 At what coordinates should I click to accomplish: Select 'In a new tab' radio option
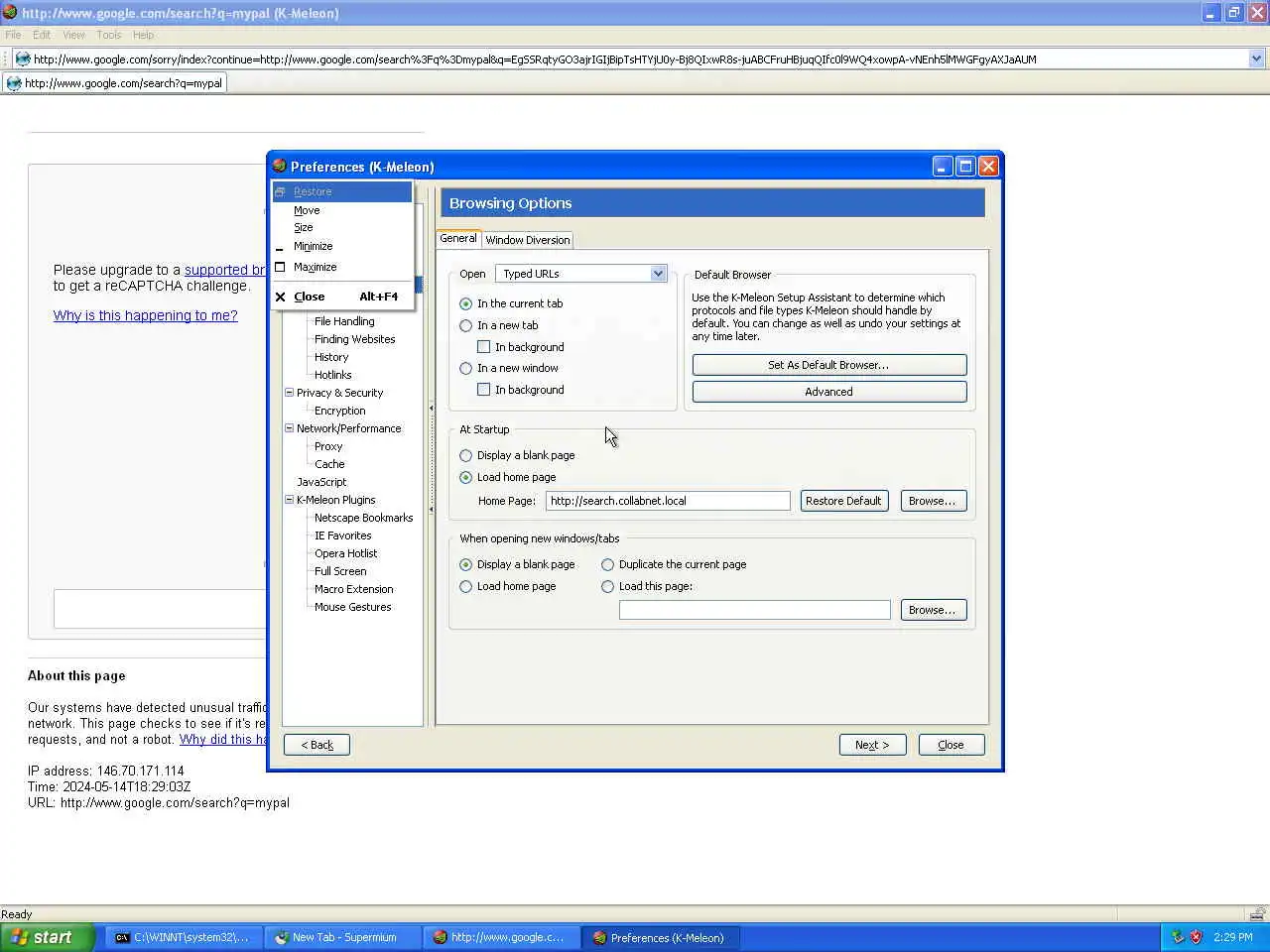tap(465, 325)
